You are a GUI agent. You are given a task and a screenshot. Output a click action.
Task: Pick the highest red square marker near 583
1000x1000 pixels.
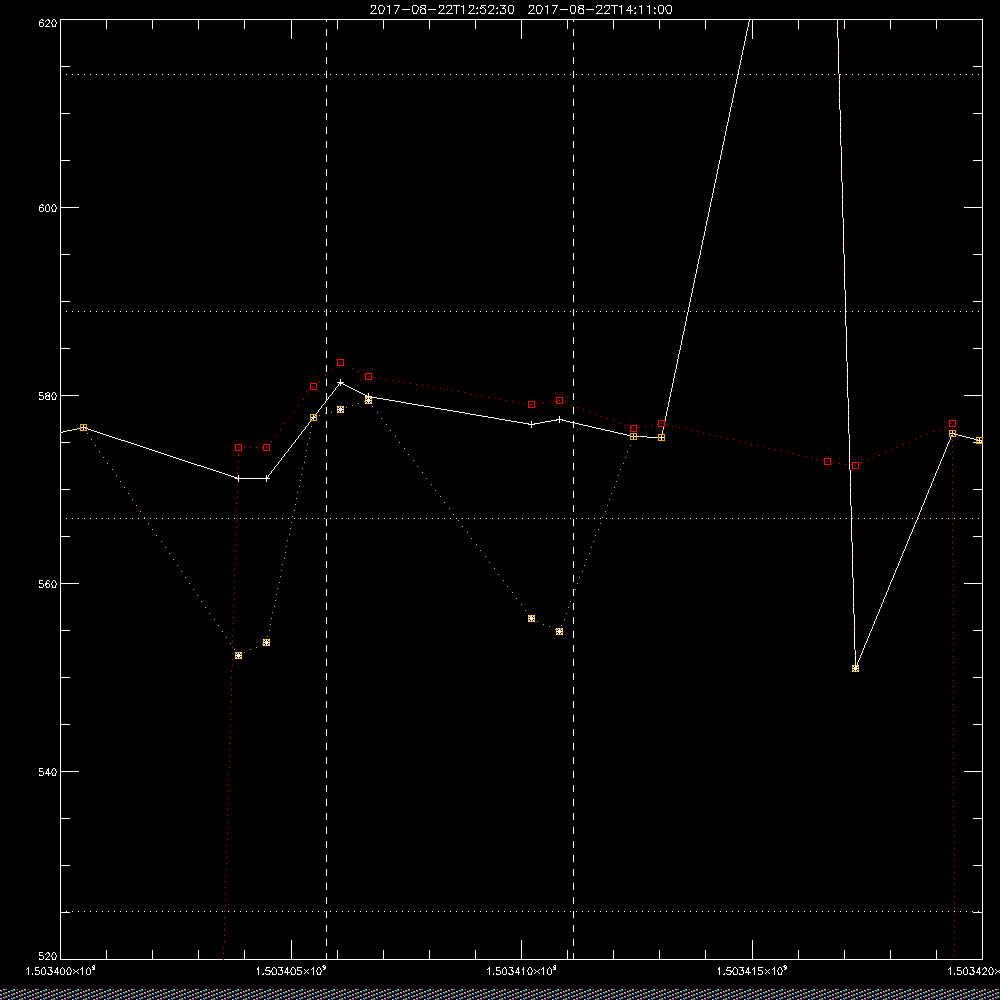pyautogui.click(x=341, y=362)
